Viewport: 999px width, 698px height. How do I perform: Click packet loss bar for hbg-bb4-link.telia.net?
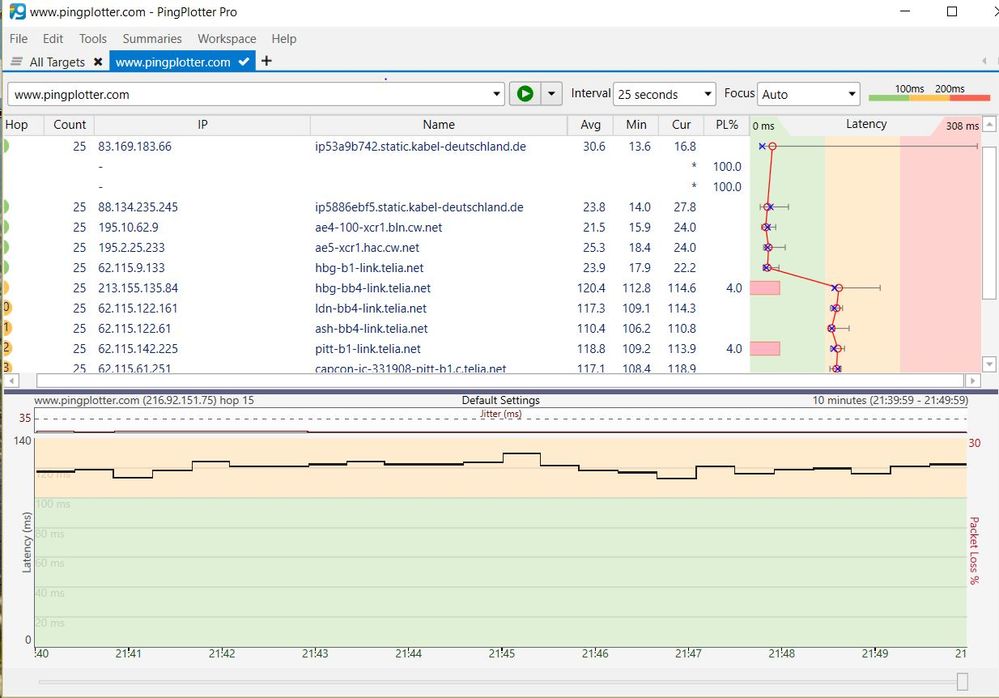pyautogui.click(x=765, y=288)
